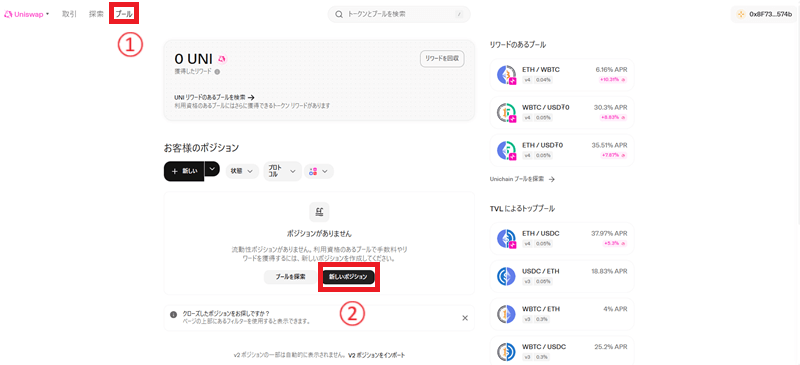Click the info icon beside 獲得したリワード

217,72
